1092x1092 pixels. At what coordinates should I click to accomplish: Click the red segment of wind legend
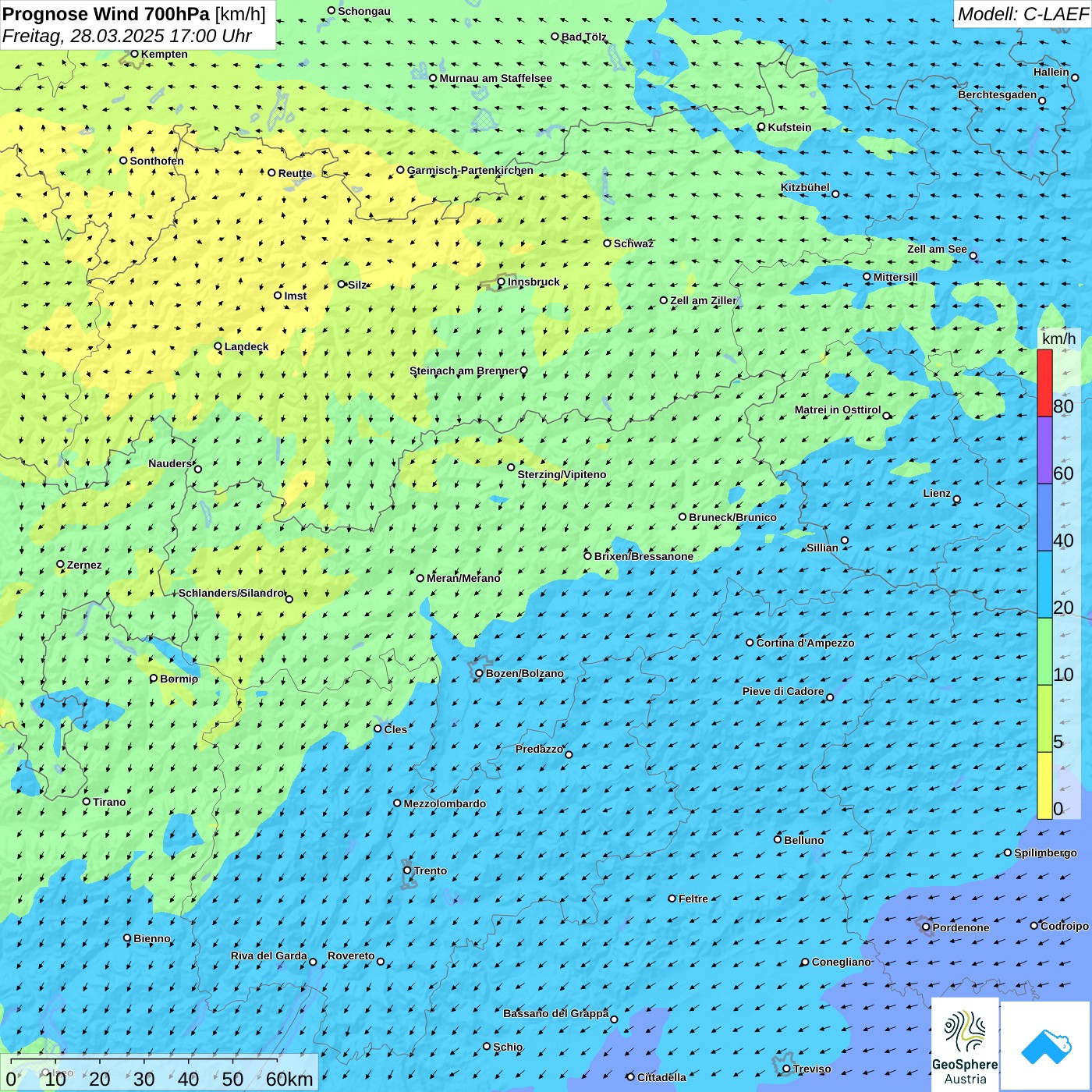[x=1044, y=382]
